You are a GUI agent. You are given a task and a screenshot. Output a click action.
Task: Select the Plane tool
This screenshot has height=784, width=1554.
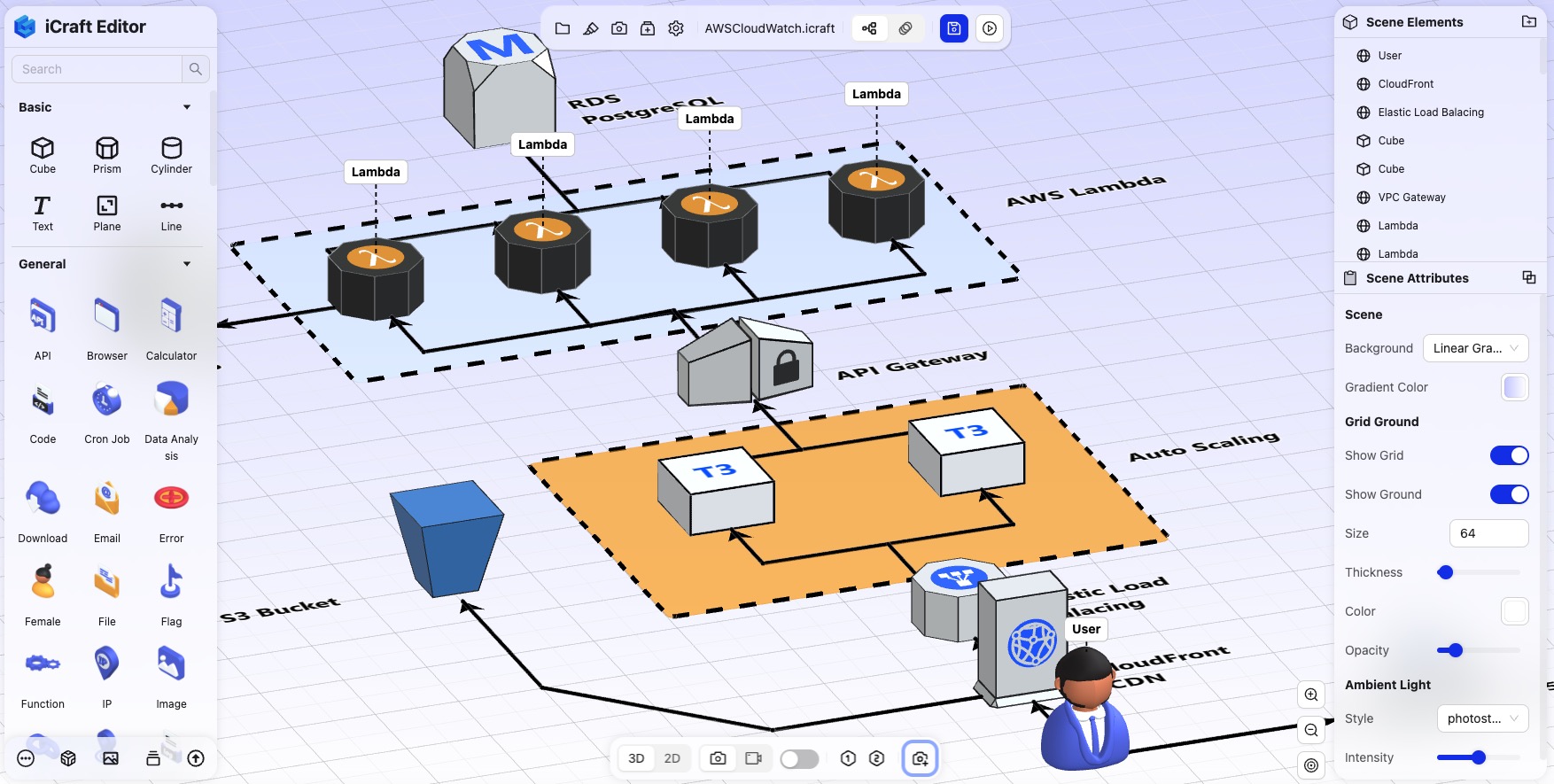(107, 213)
